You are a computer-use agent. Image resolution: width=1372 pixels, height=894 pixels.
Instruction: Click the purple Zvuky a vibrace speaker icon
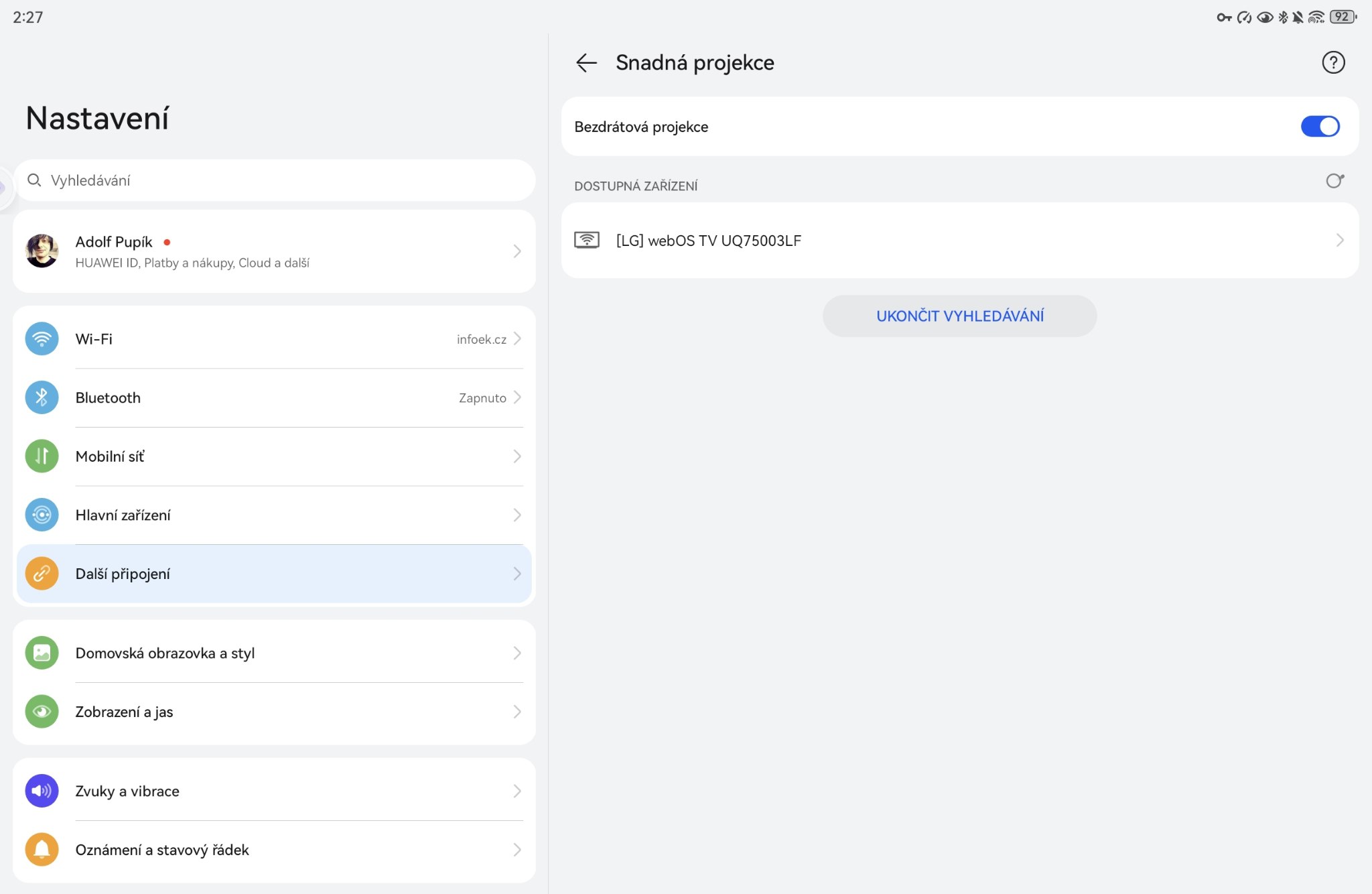[42, 791]
